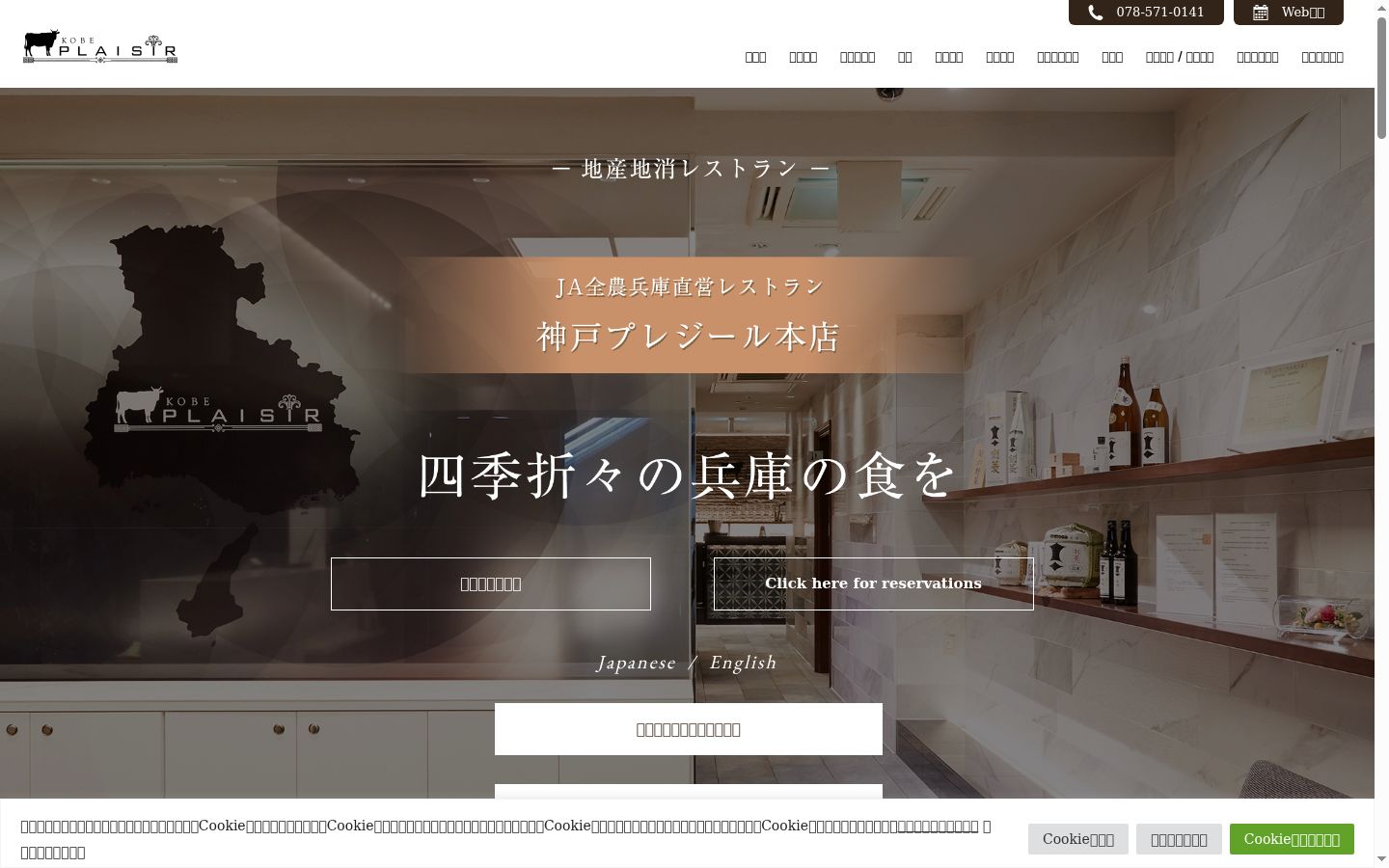This screenshot has width=1389, height=868.
Task: Open the header menu item containing a slash
Action: pyautogui.click(x=1180, y=57)
